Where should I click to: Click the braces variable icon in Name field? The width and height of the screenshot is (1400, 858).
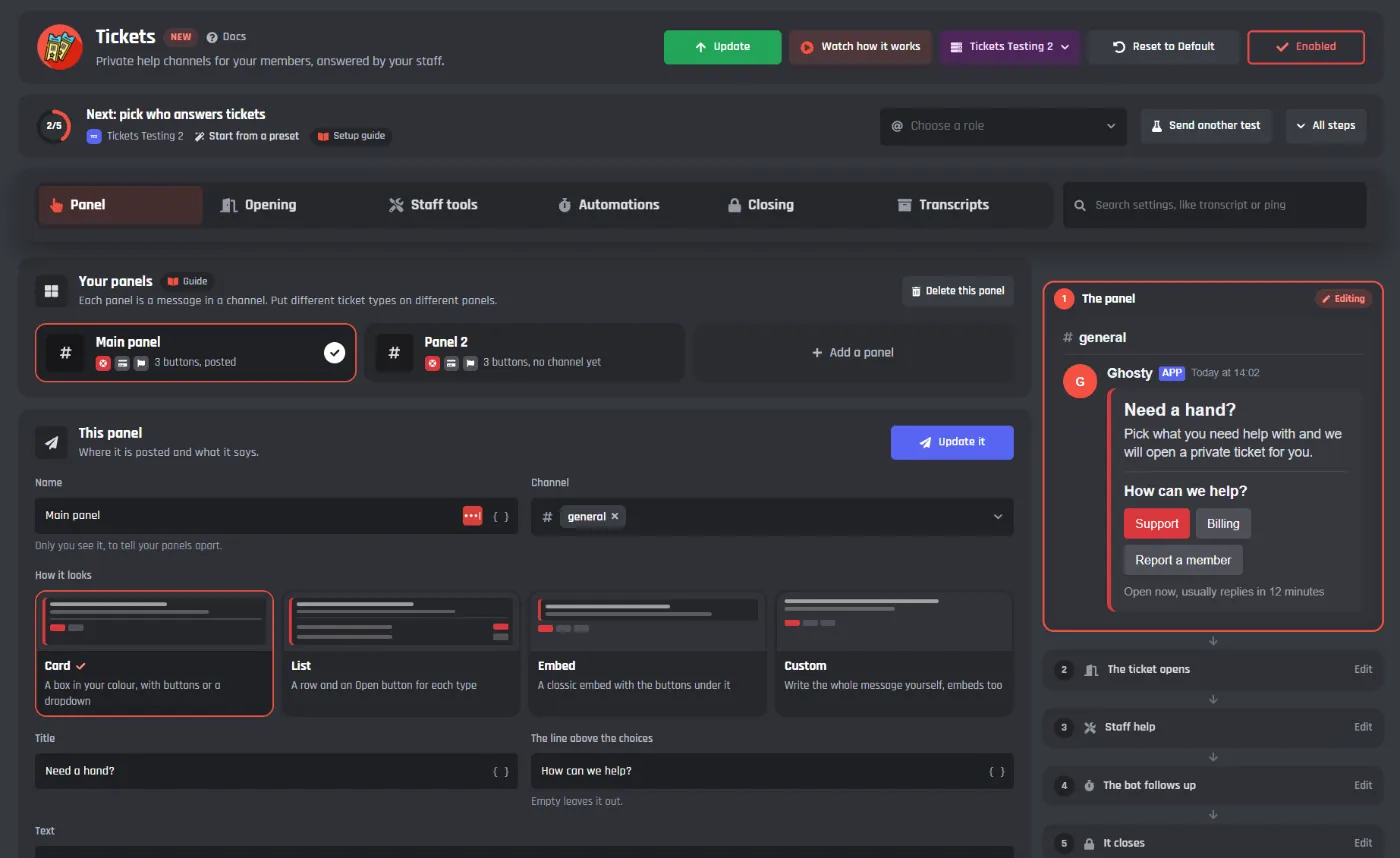[x=501, y=516]
